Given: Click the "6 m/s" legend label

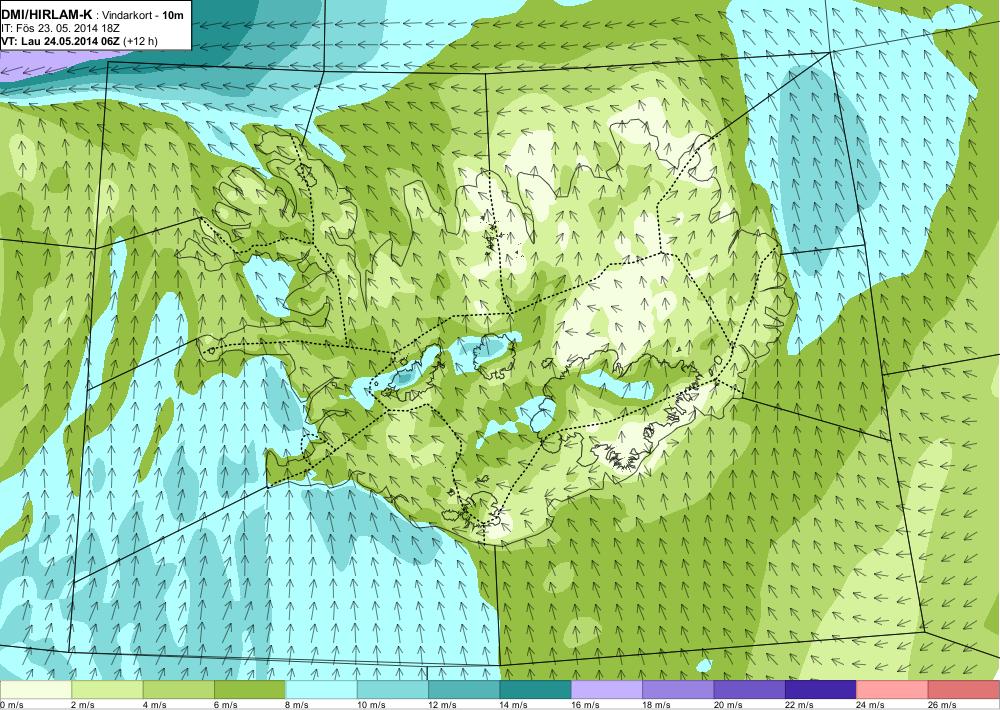Looking at the screenshot, I should [226, 705].
